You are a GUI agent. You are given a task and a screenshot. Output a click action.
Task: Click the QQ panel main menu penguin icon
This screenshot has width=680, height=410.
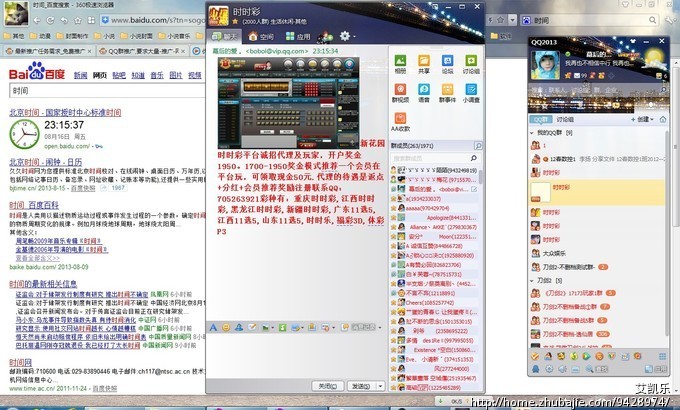click(x=536, y=369)
